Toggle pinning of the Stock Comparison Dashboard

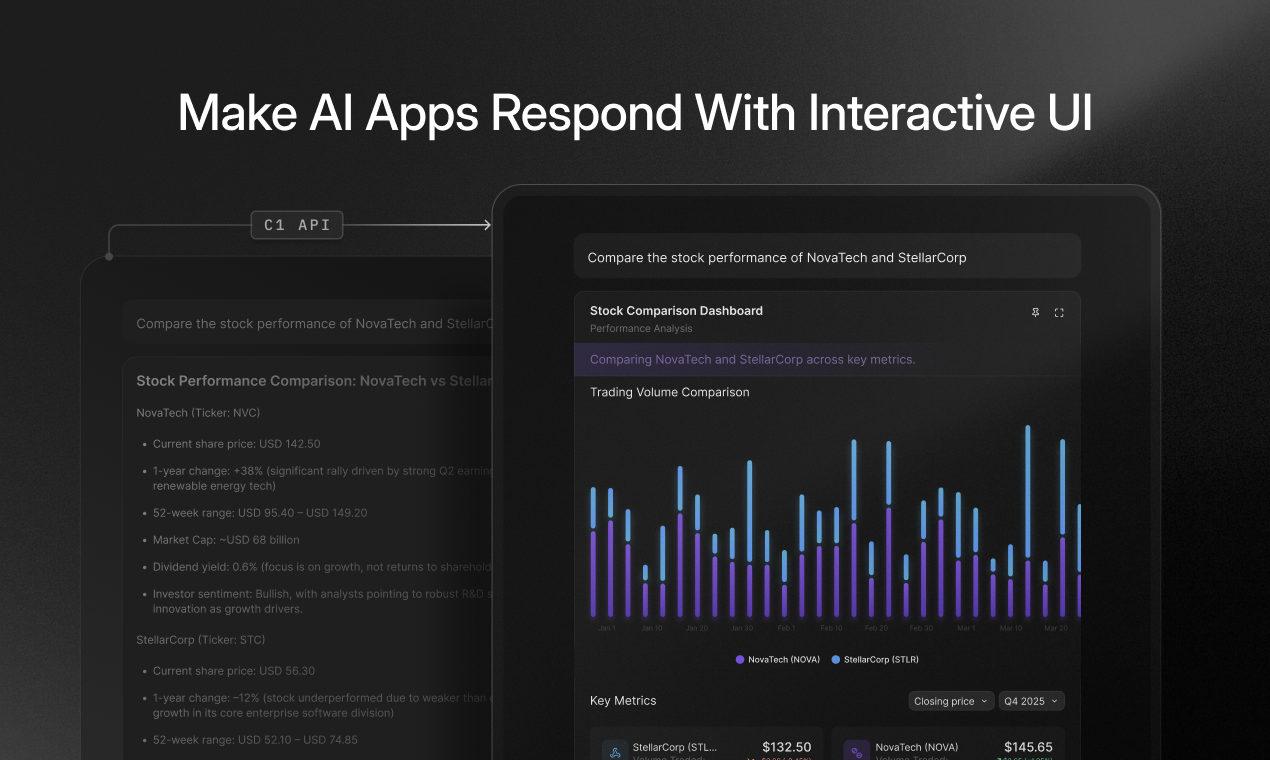coord(1036,313)
